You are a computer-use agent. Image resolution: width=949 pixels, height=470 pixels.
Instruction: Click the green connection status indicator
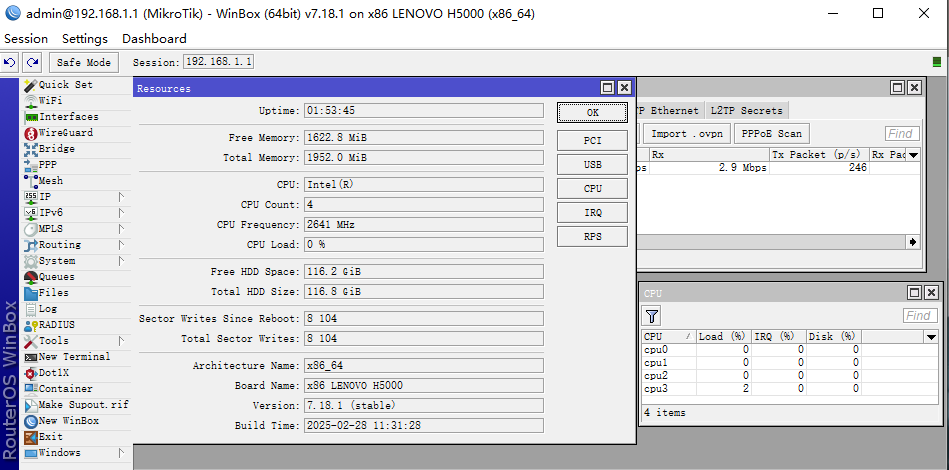[937, 62]
